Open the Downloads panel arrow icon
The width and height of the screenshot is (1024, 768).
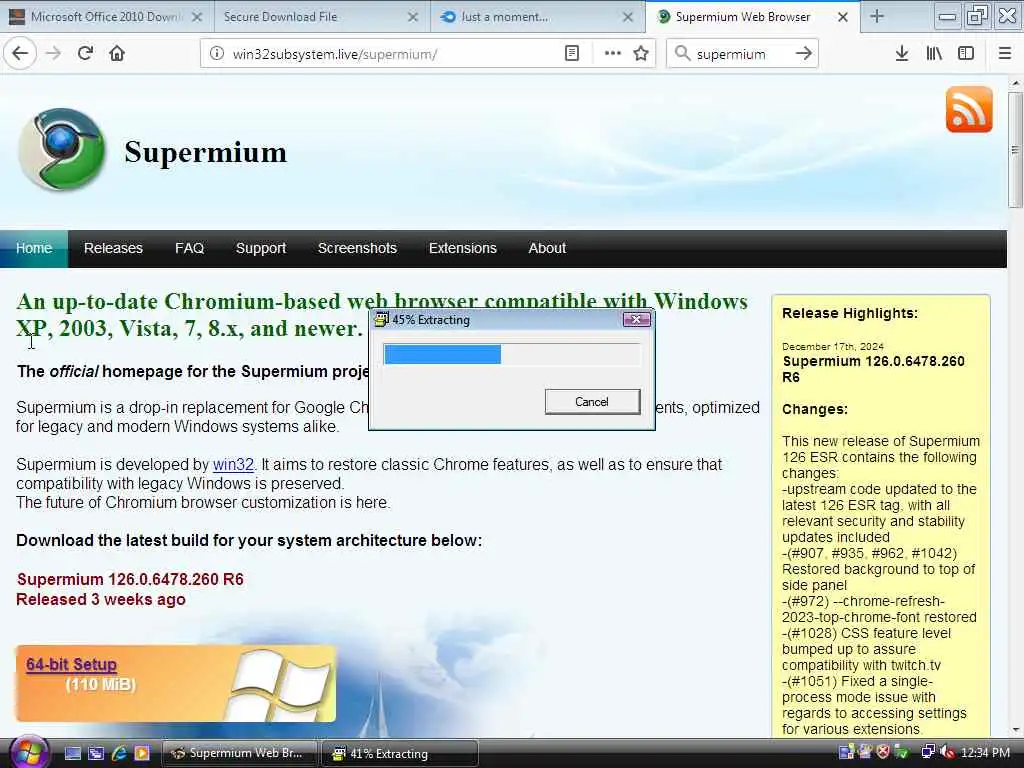tap(902, 54)
